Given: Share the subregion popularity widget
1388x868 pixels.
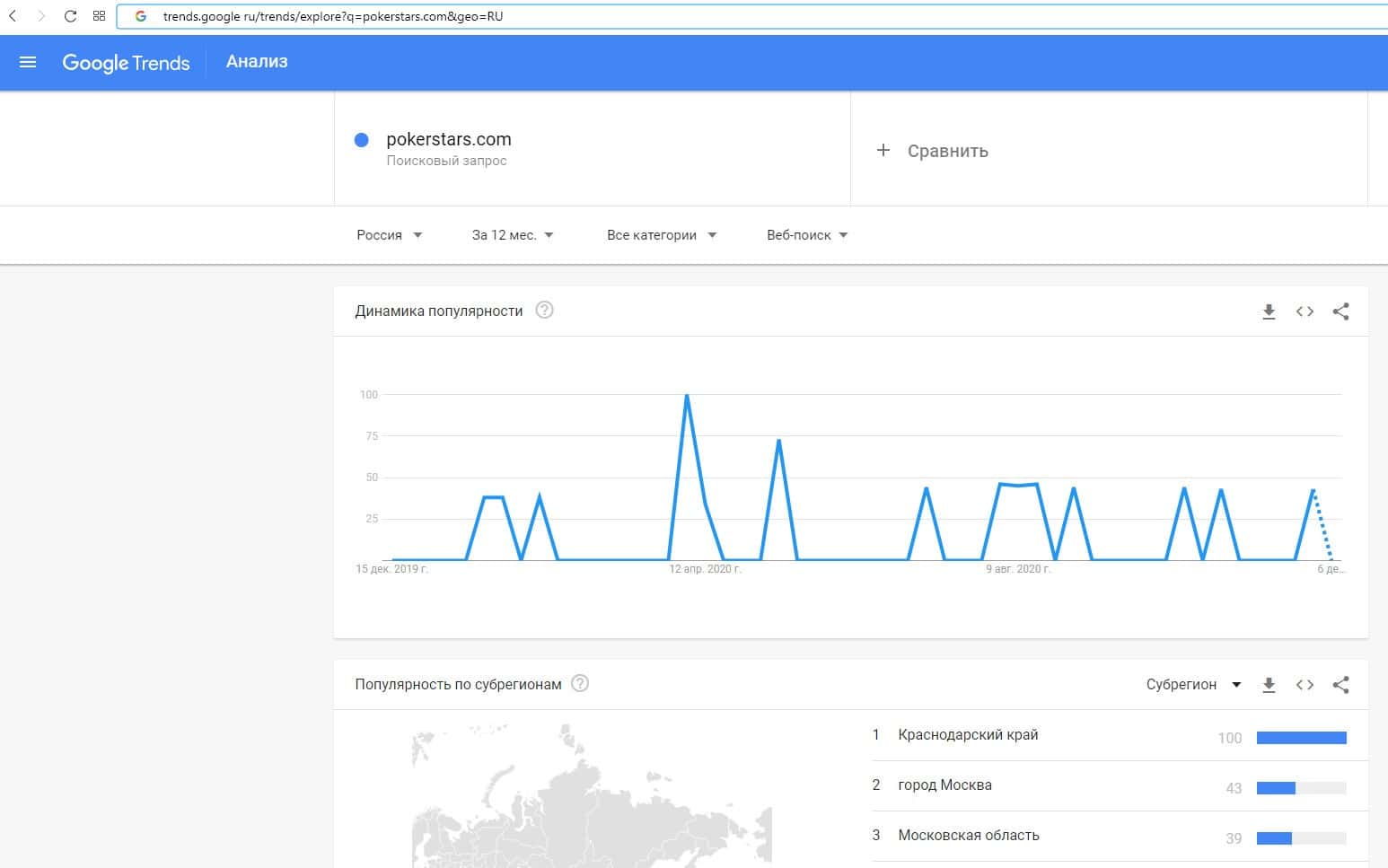Looking at the screenshot, I should (x=1340, y=685).
